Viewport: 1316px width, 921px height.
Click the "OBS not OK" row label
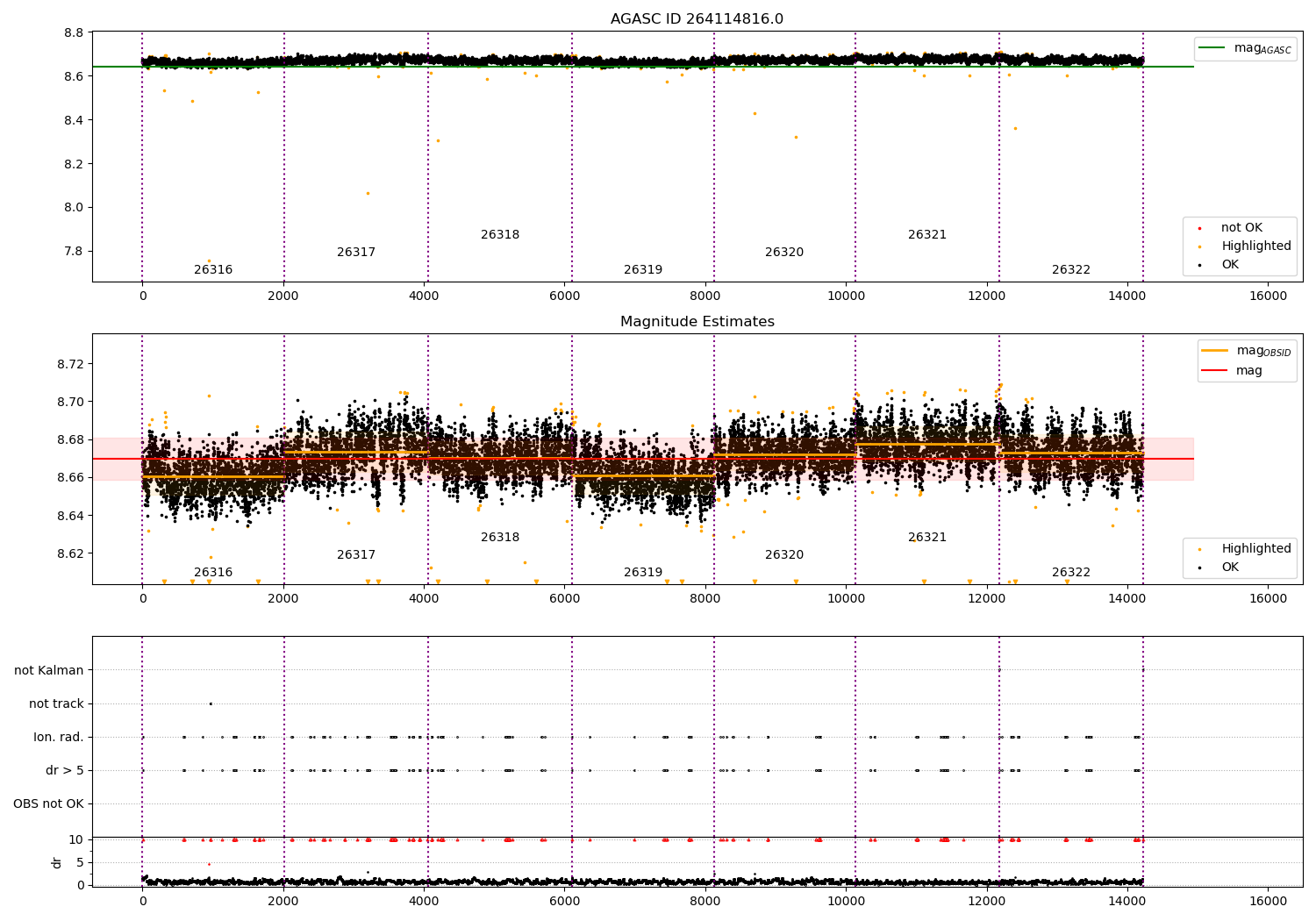click(x=48, y=804)
